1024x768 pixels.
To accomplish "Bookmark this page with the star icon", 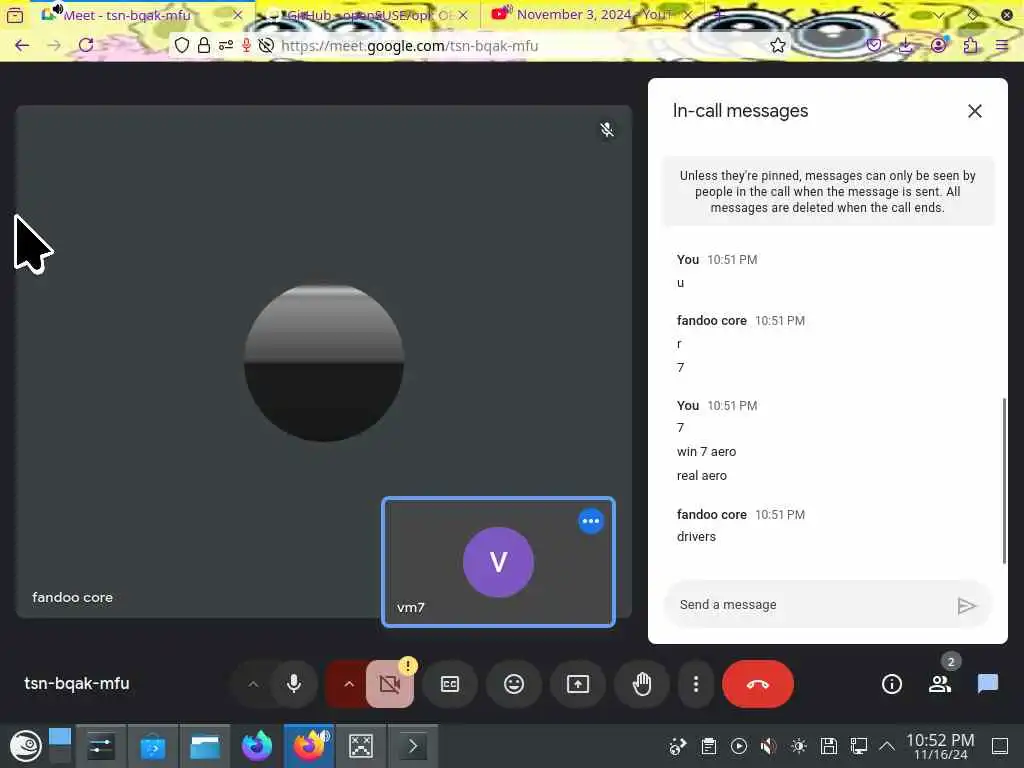I will coord(777,45).
